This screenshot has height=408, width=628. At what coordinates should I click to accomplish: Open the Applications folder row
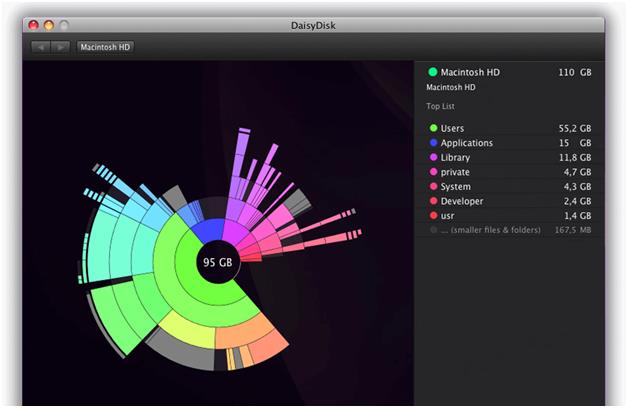pyautogui.click(x=510, y=143)
